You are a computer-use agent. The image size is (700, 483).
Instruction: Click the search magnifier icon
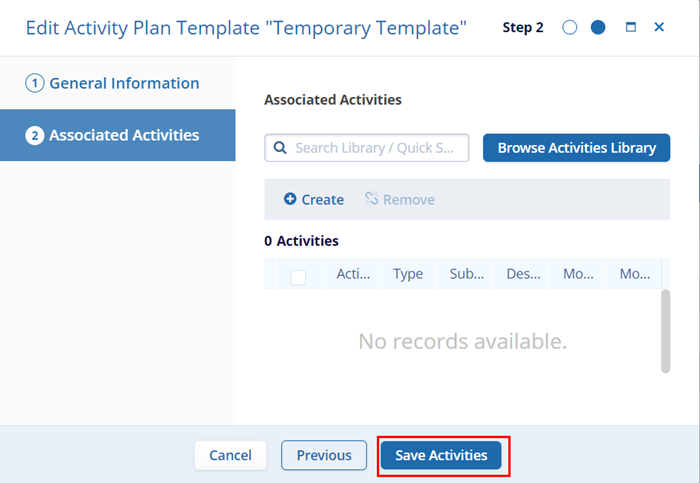[x=280, y=148]
